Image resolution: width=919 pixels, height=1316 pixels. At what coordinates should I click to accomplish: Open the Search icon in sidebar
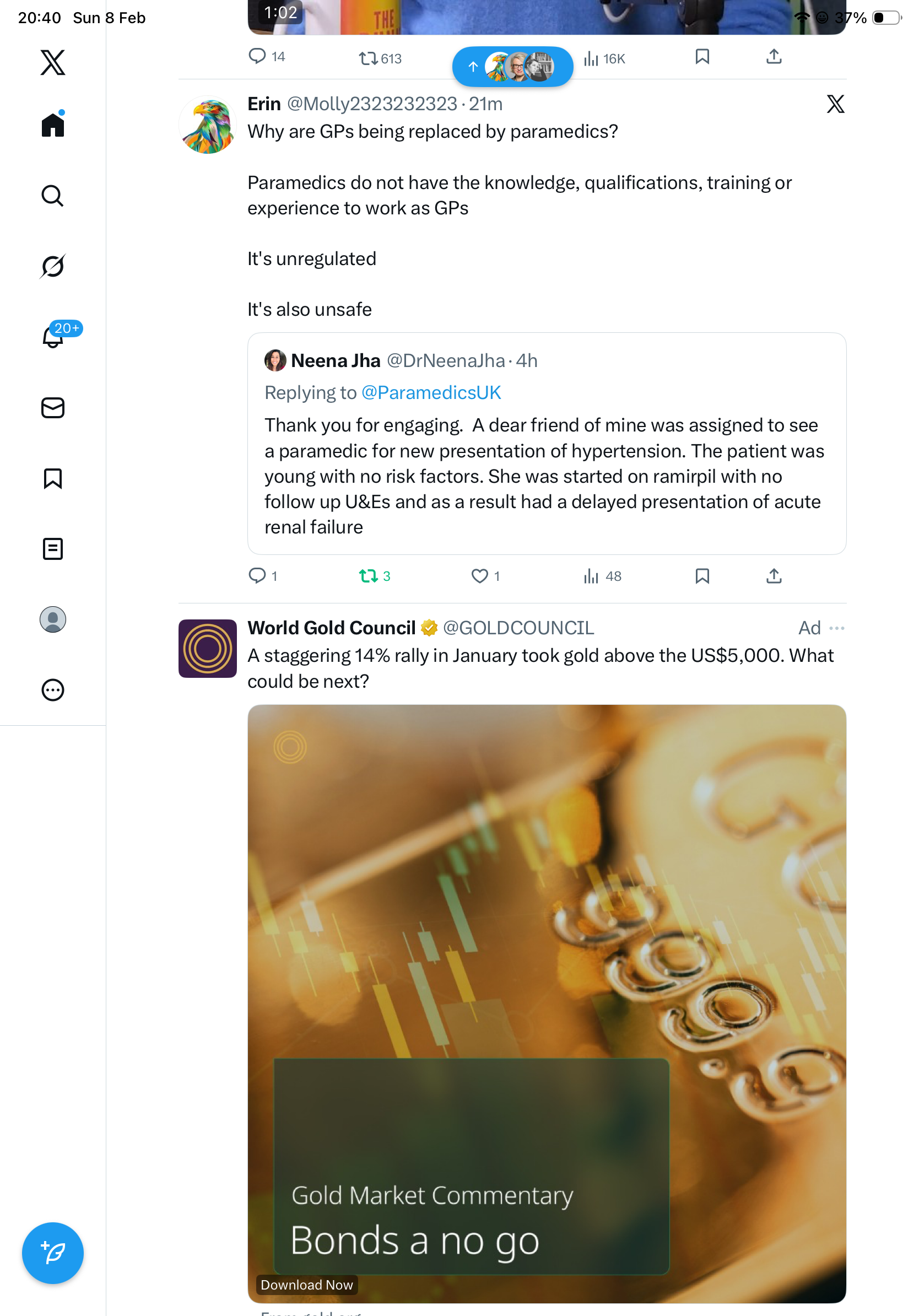coord(52,196)
